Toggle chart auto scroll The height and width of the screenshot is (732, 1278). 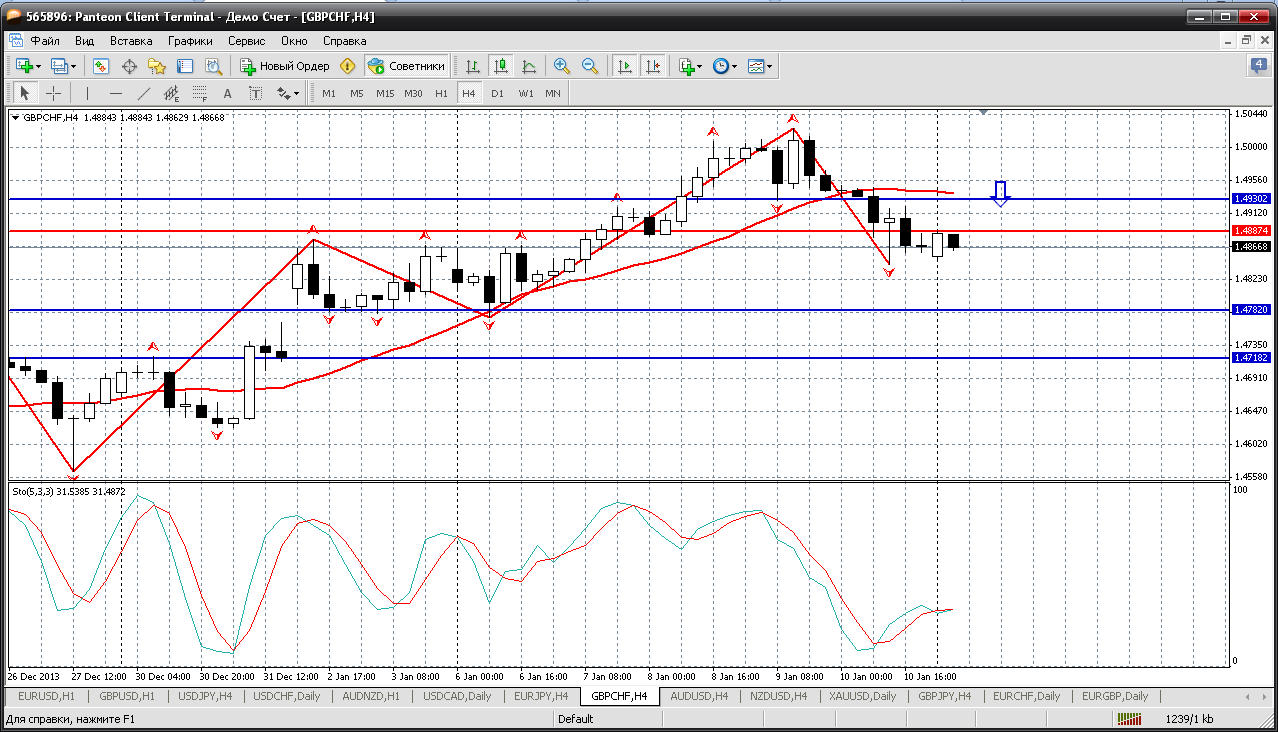point(625,66)
